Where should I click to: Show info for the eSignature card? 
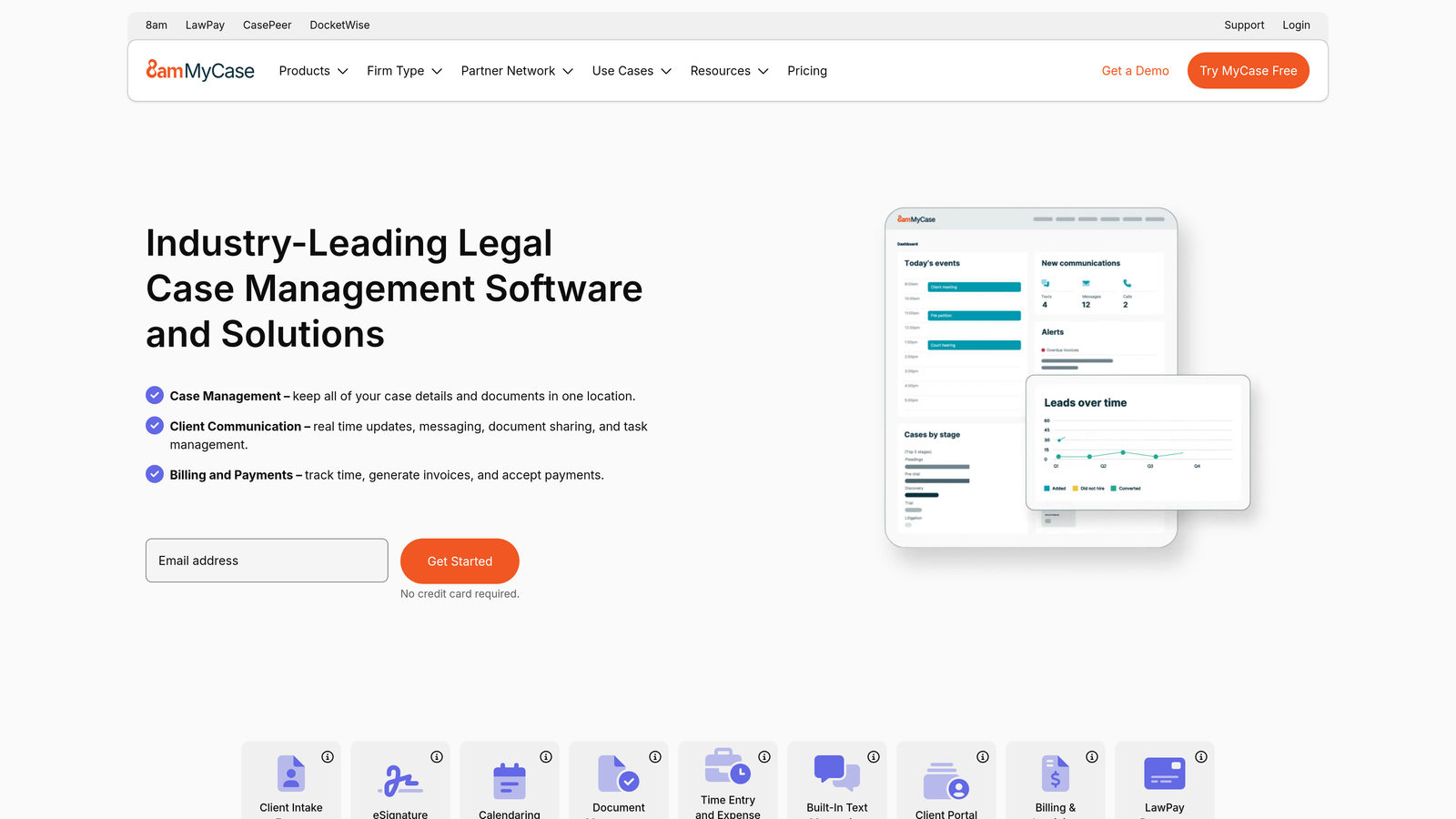437,757
